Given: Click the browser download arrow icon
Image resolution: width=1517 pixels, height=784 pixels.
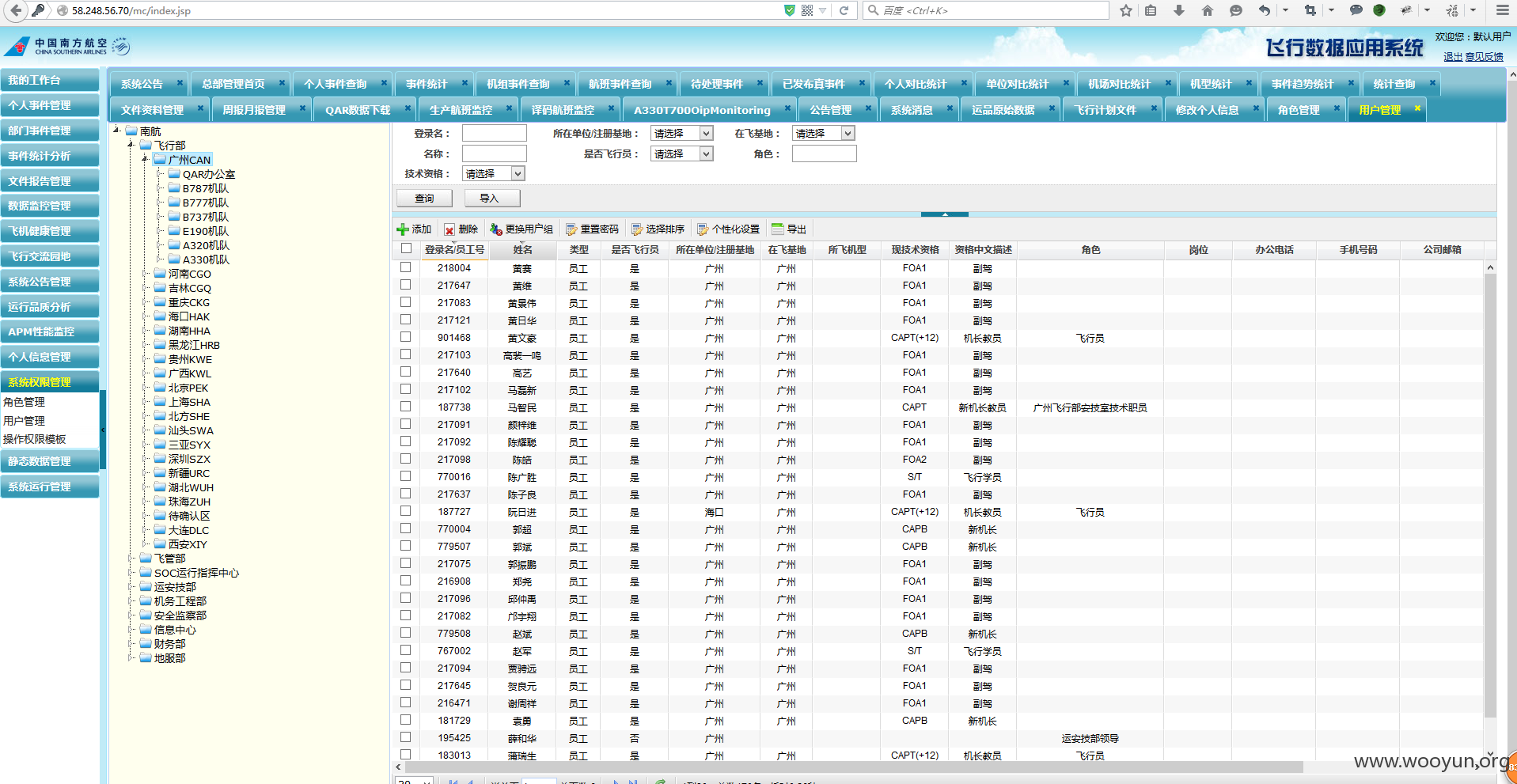Looking at the screenshot, I should (x=1179, y=10).
